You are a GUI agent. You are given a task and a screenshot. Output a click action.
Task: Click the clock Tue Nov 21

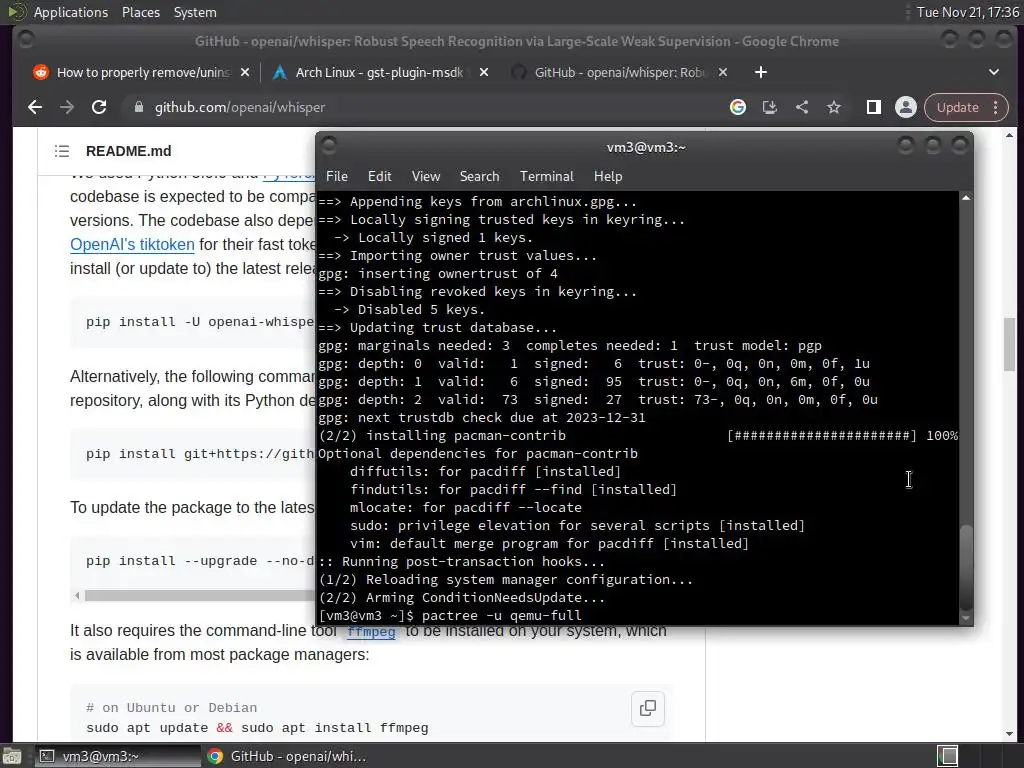[x=967, y=12]
